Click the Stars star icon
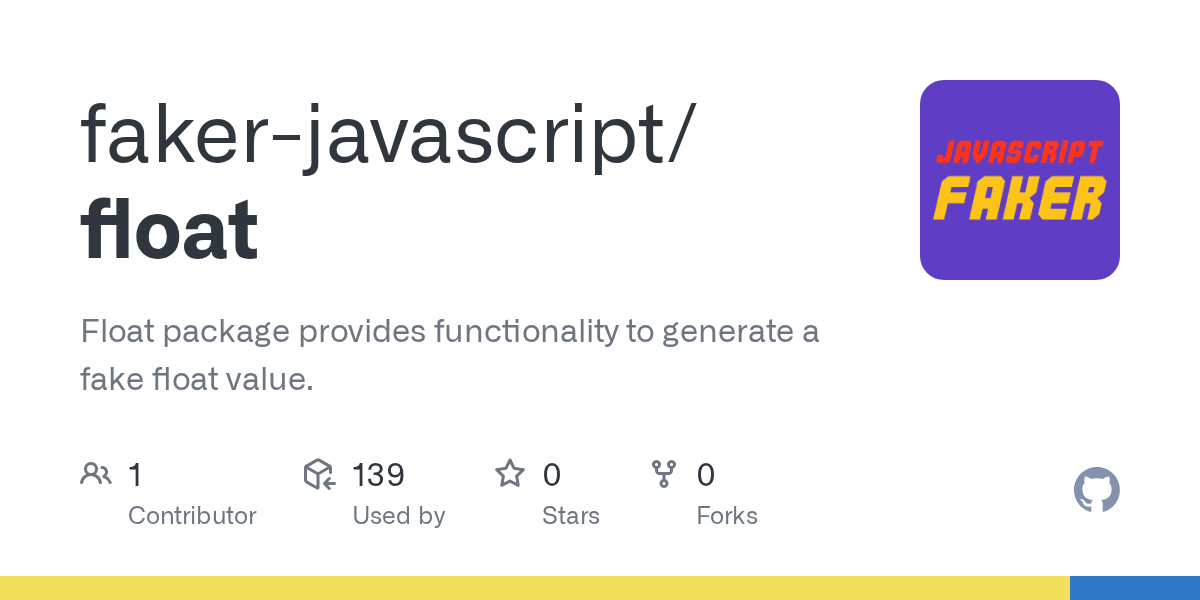 tap(510, 474)
